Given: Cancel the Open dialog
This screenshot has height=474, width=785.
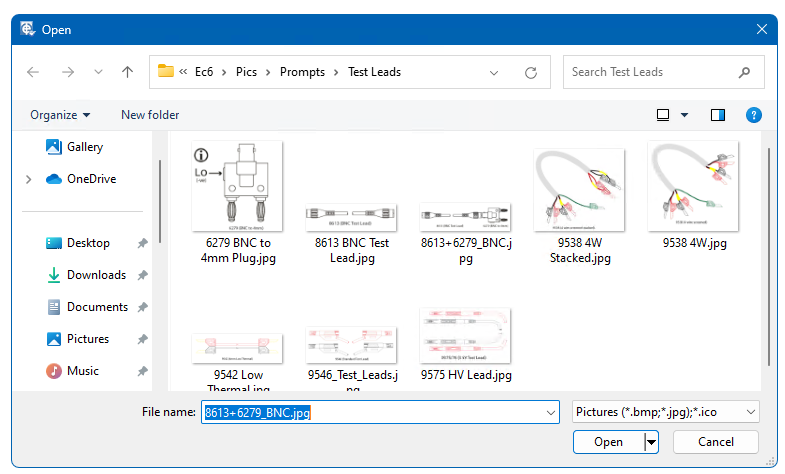Looking at the screenshot, I should click(x=715, y=442).
